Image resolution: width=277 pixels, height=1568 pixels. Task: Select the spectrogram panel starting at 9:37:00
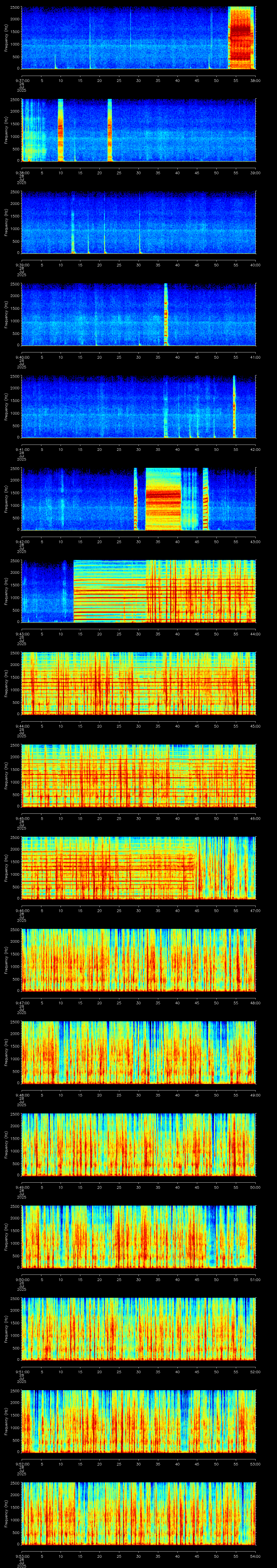coord(138,38)
